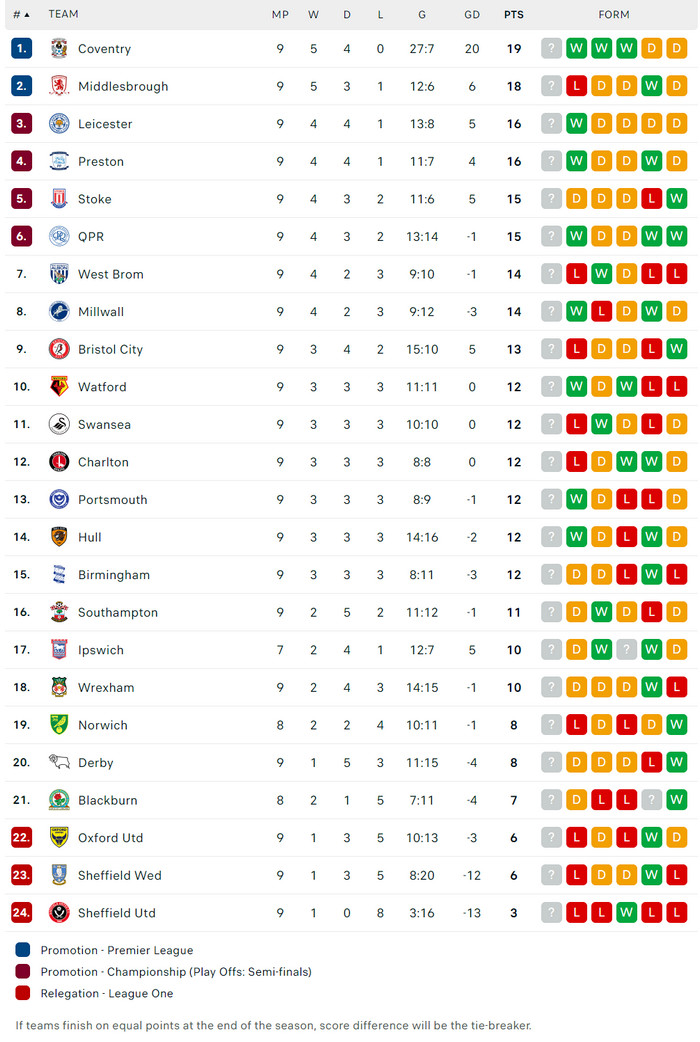Image resolution: width=700 pixels, height=1042 pixels.
Task: Click the blue rank 1 position badge
Action: [x=22, y=49]
